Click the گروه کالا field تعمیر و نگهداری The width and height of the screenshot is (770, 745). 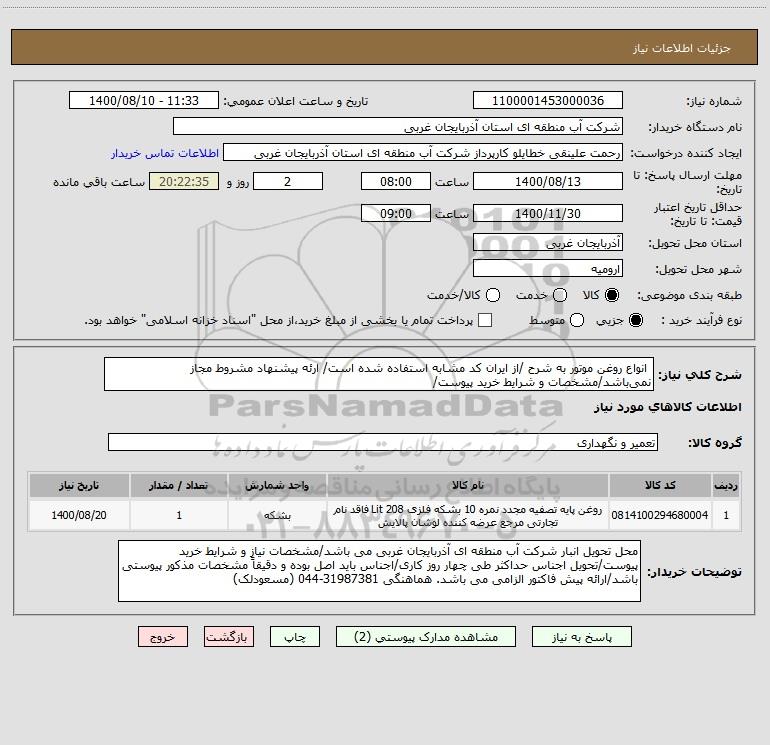[x=383, y=442]
